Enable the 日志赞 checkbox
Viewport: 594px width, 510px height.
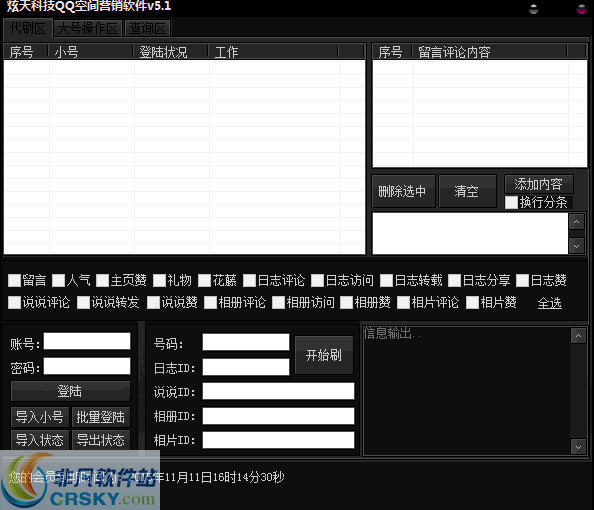522,280
